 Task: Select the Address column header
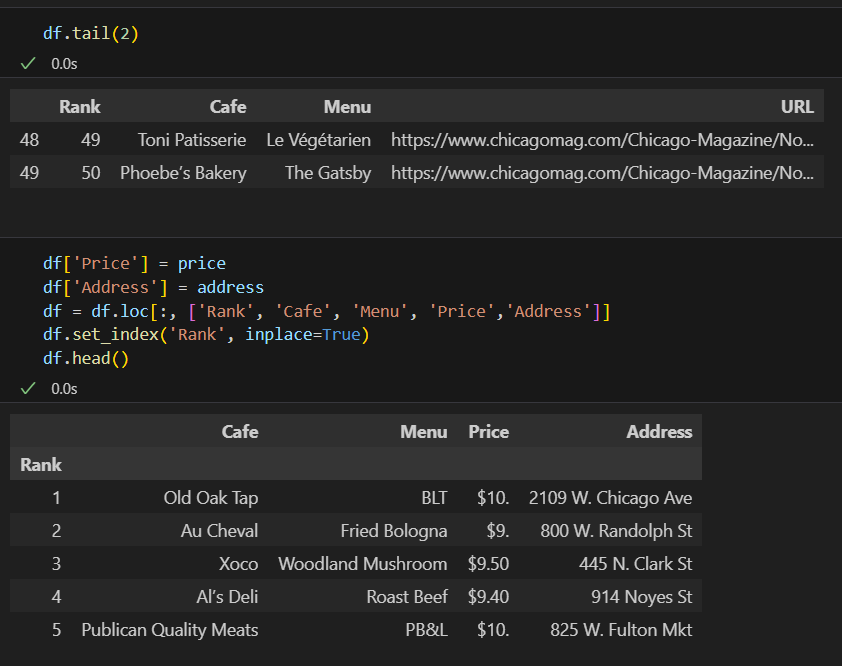pos(659,431)
